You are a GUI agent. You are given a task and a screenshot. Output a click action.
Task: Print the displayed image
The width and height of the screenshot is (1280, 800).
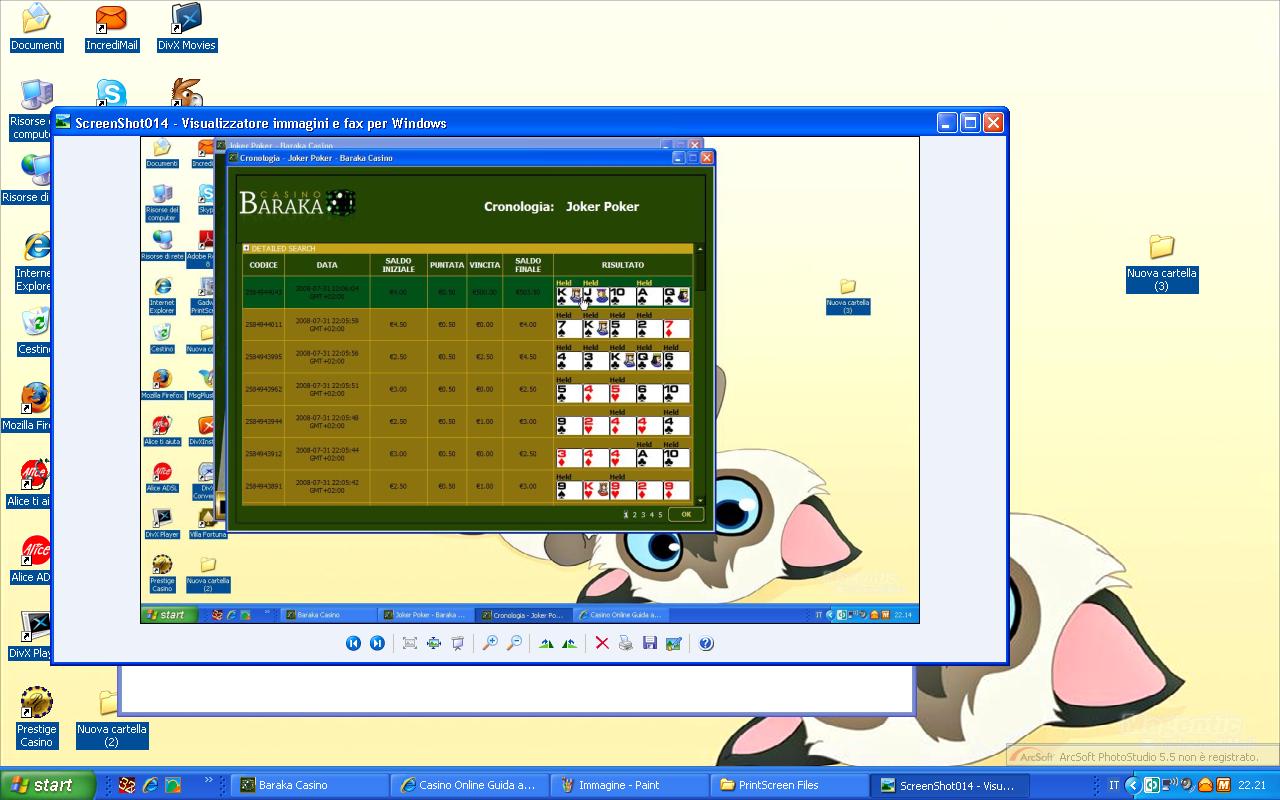tap(626, 643)
